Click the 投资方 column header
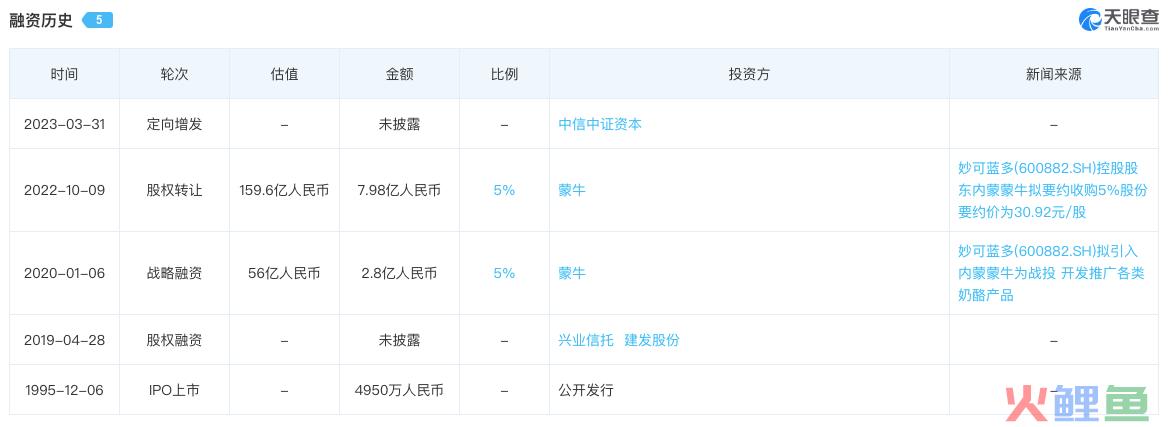The image size is (1173, 427). pos(750,74)
